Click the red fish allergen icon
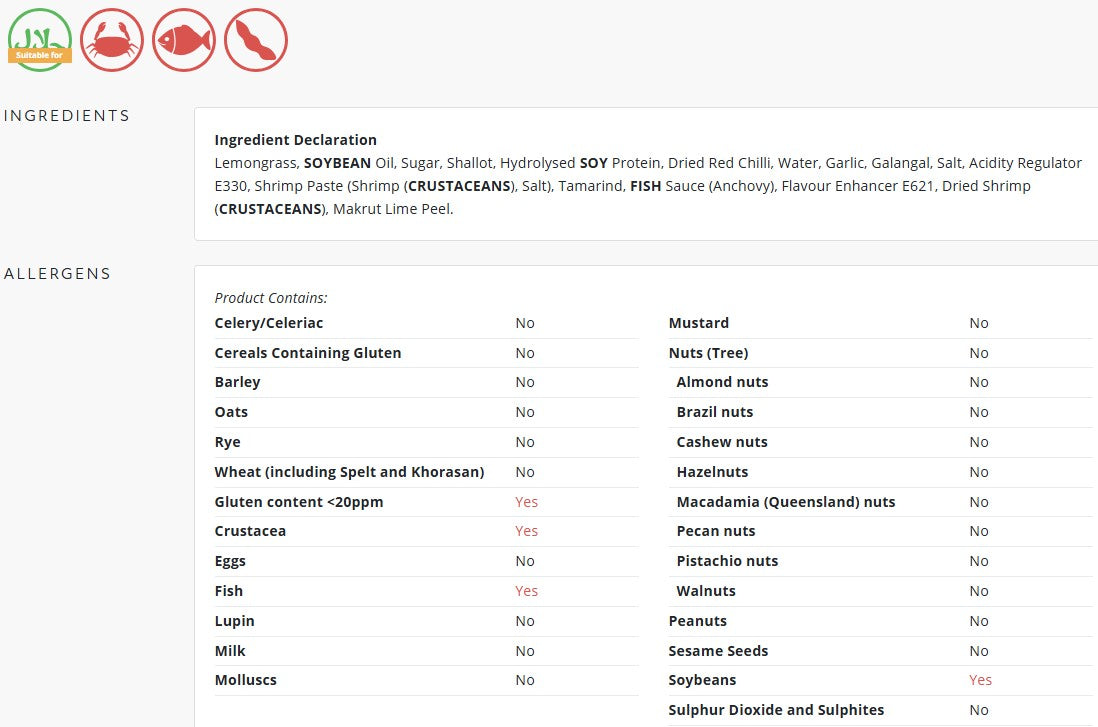 tap(183, 40)
